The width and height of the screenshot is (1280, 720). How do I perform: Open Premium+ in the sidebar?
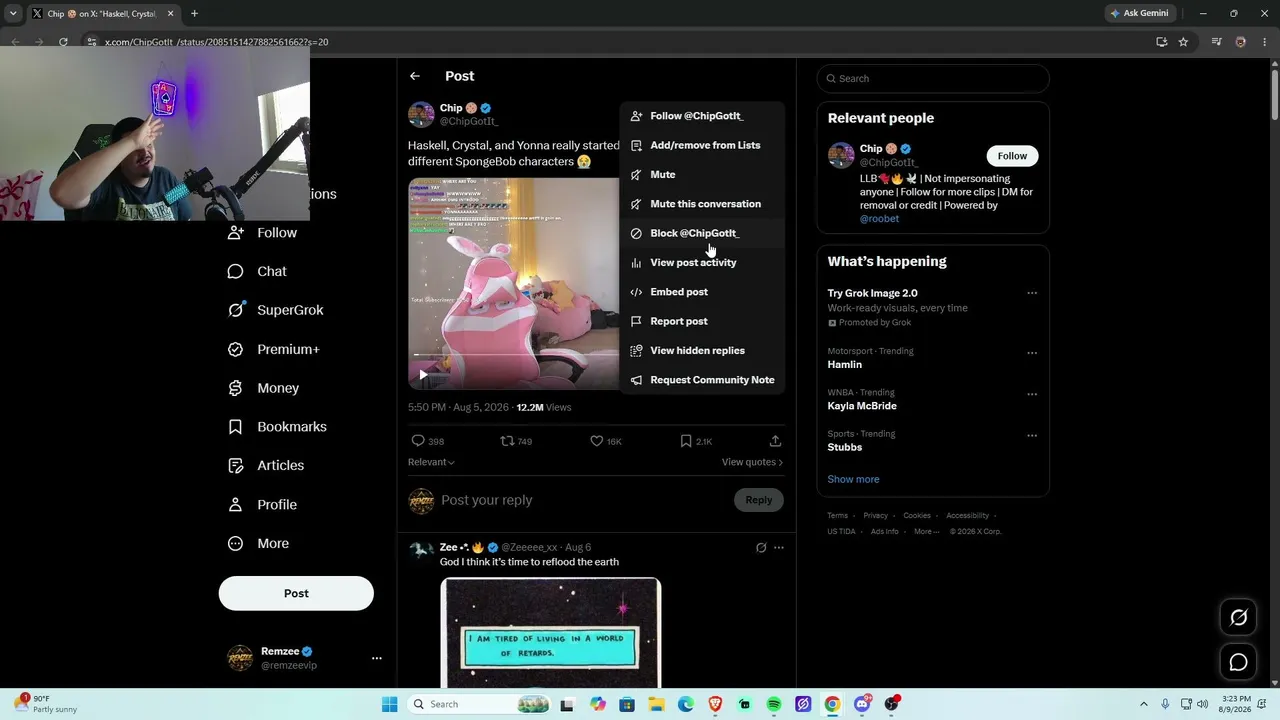point(274,349)
